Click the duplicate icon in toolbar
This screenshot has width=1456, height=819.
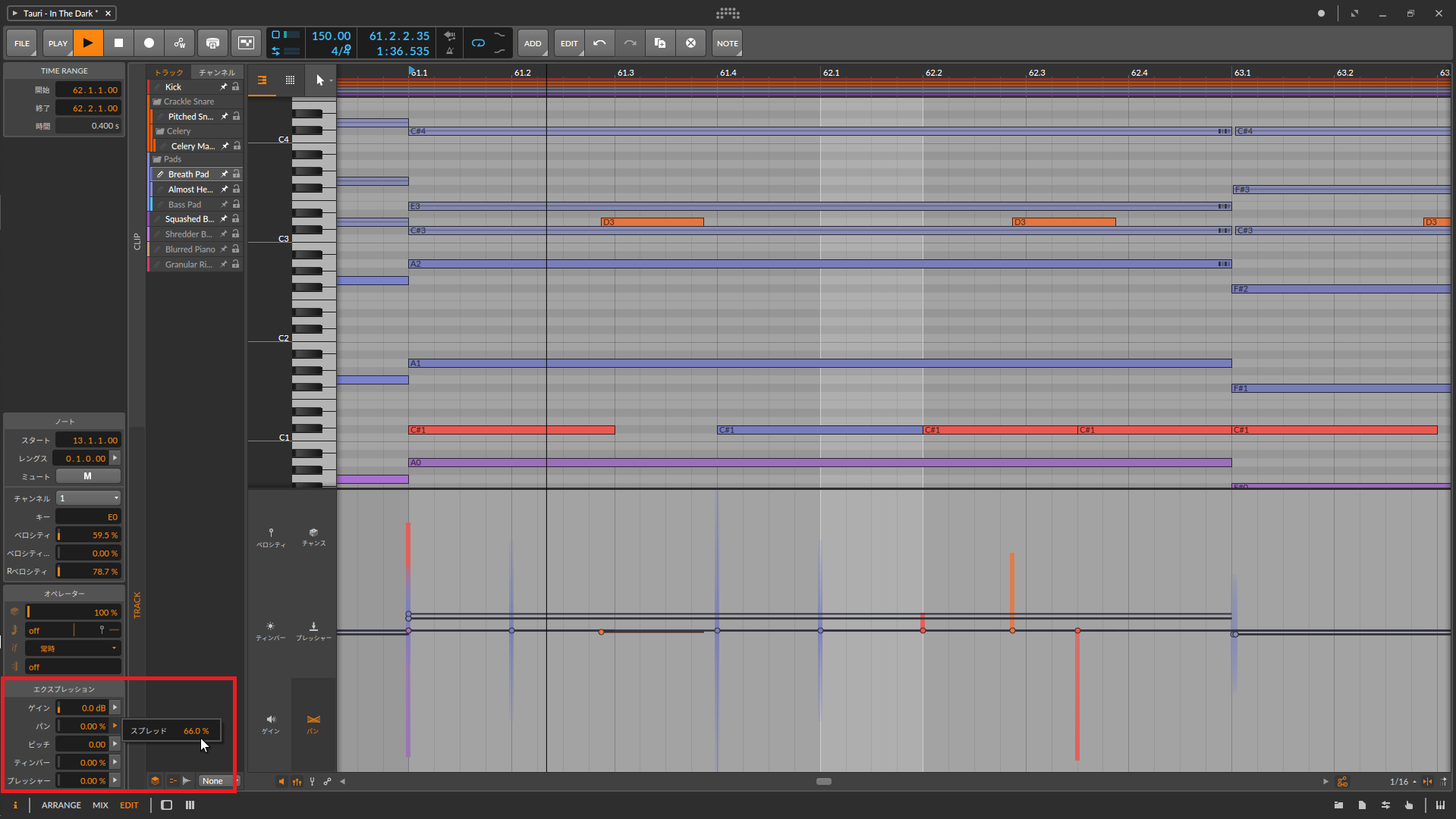(x=660, y=43)
